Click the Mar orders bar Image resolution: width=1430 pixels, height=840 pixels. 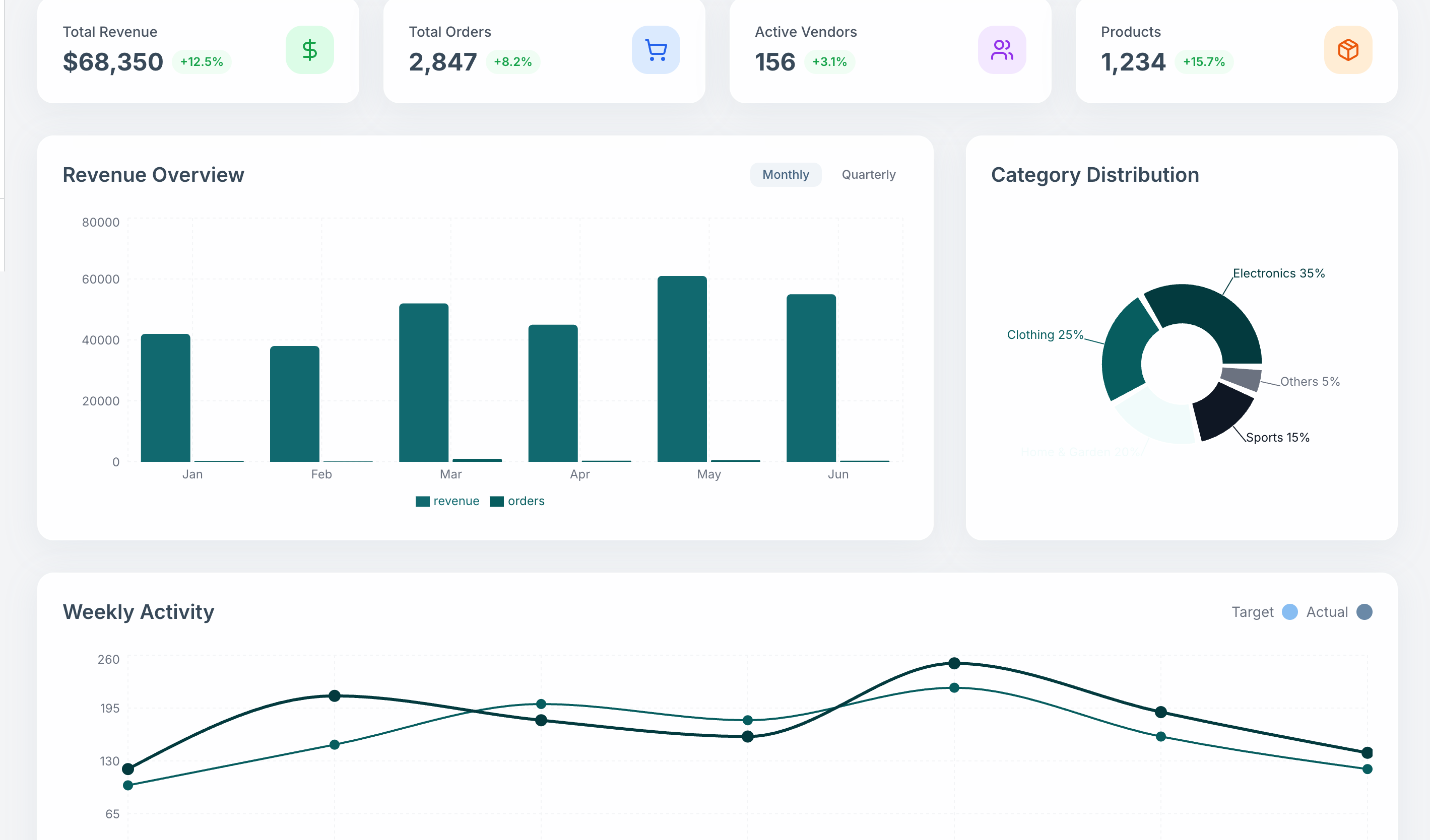pos(477,460)
